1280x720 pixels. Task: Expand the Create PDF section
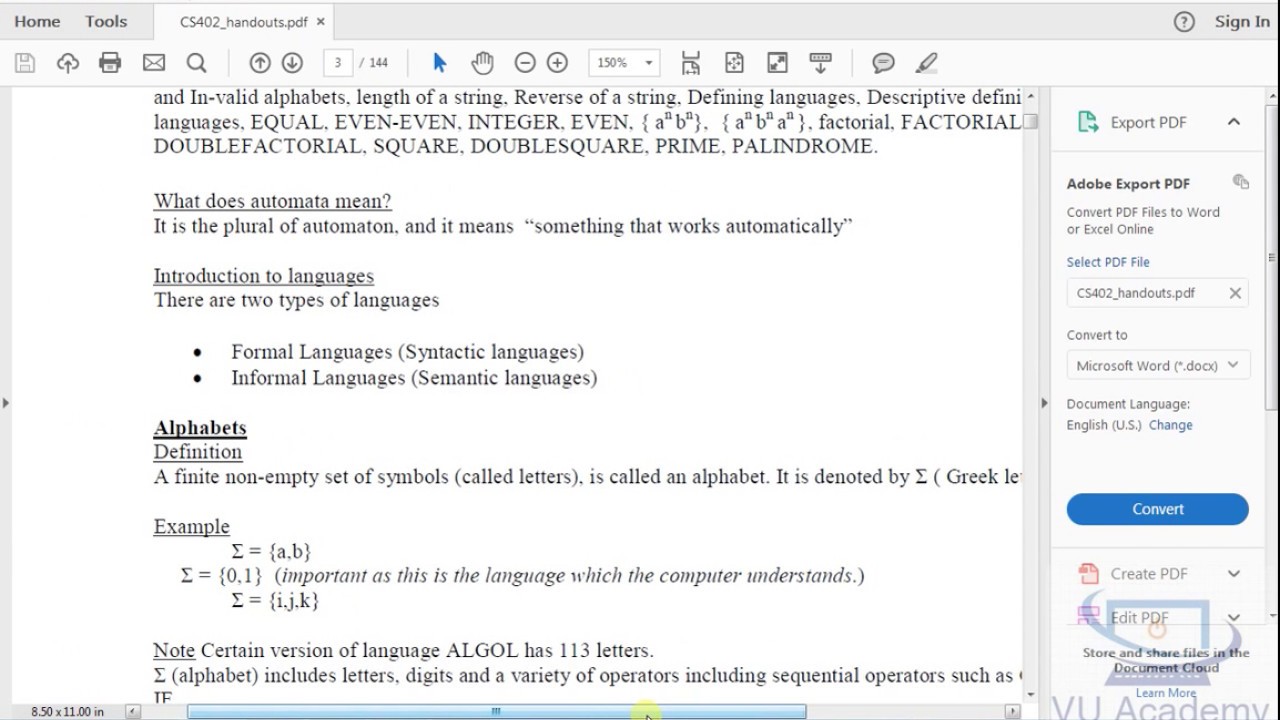point(1234,574)
